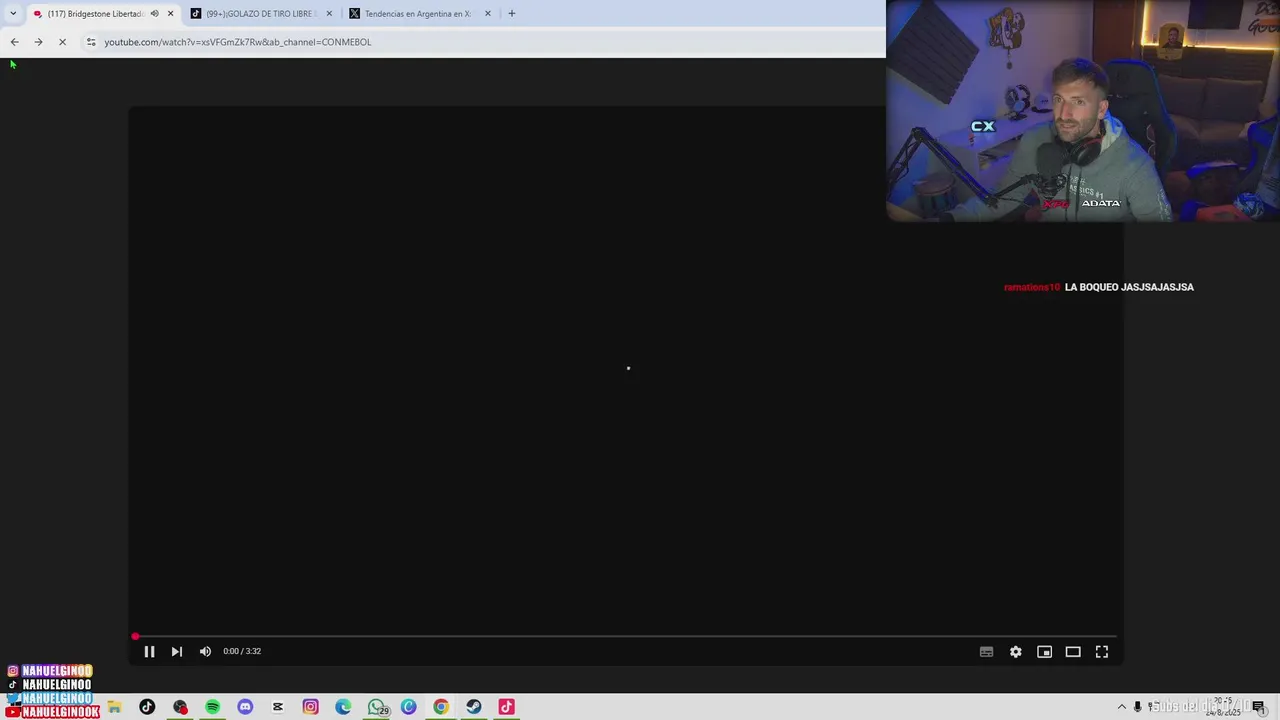Screen dimensions: 1280x720
Task: Click the red video progress bar
Action: click(625, 636)
